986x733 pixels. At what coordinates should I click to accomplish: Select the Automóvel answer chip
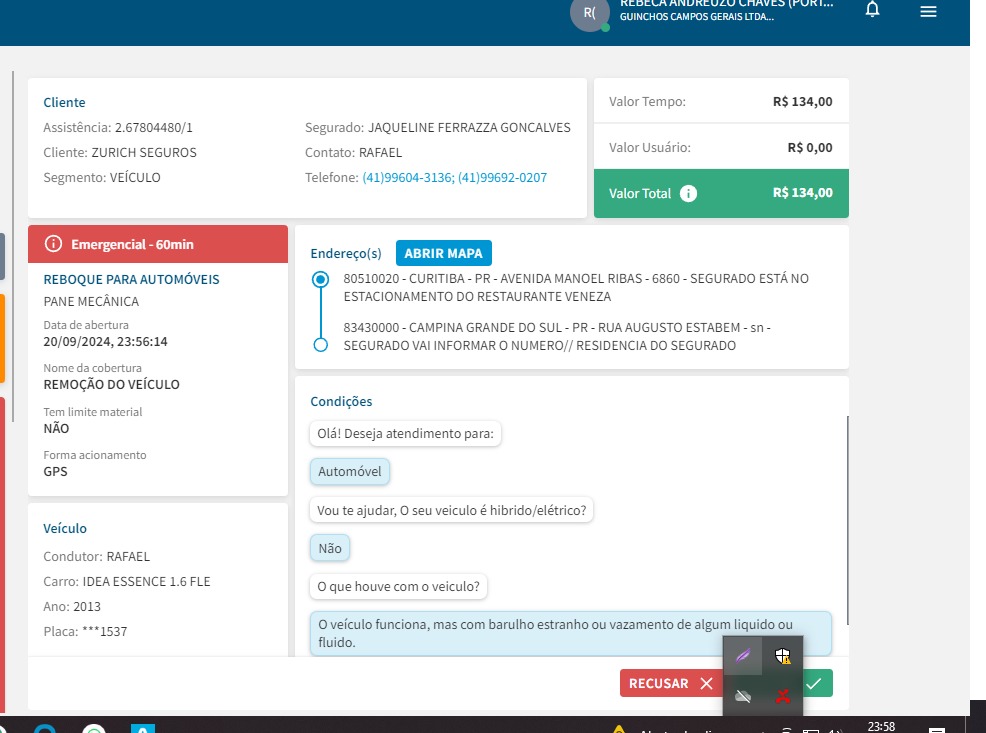tap(350, 471)
